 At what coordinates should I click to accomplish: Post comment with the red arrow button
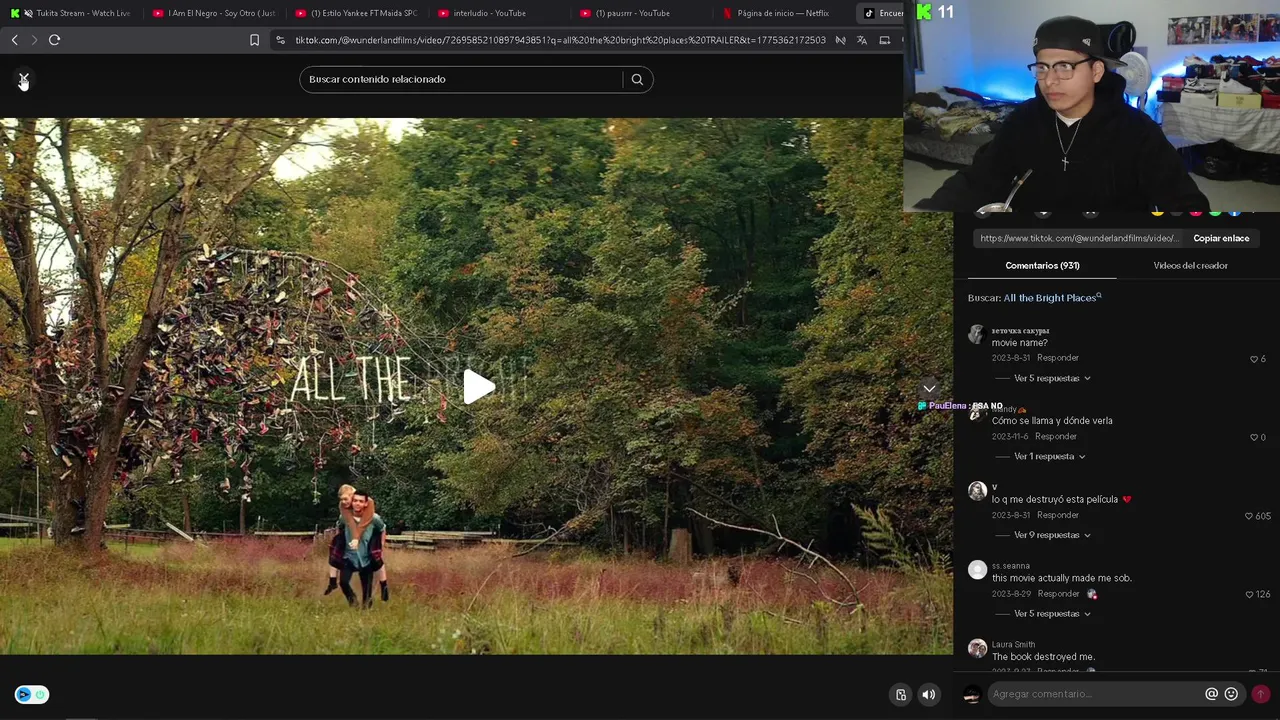(x=1260, y=694)
